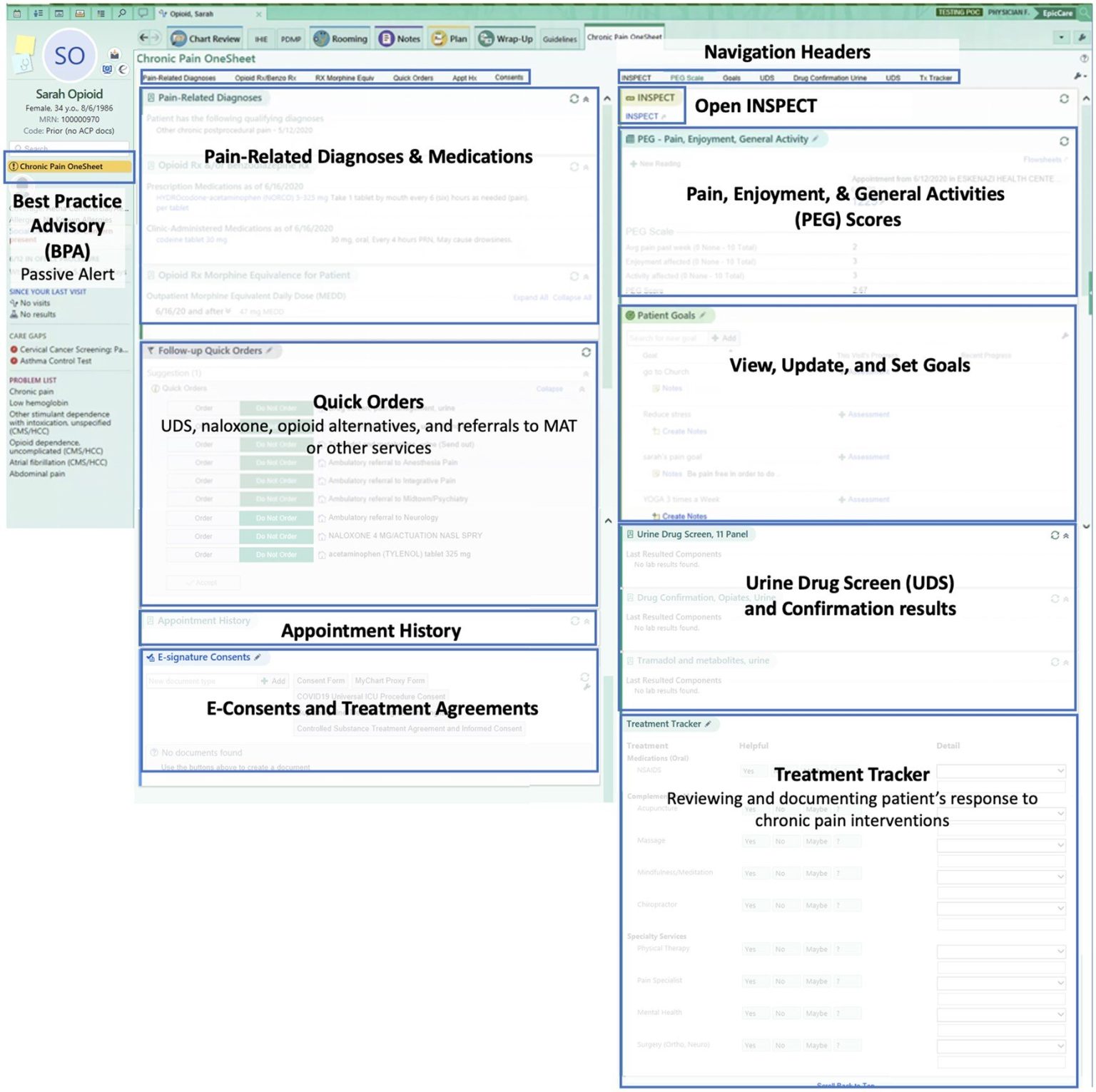The width and height of the screenshot is (1096, 1092).
Task: Jump to Quick Orders navigation link
Action: tap(413, 78)
